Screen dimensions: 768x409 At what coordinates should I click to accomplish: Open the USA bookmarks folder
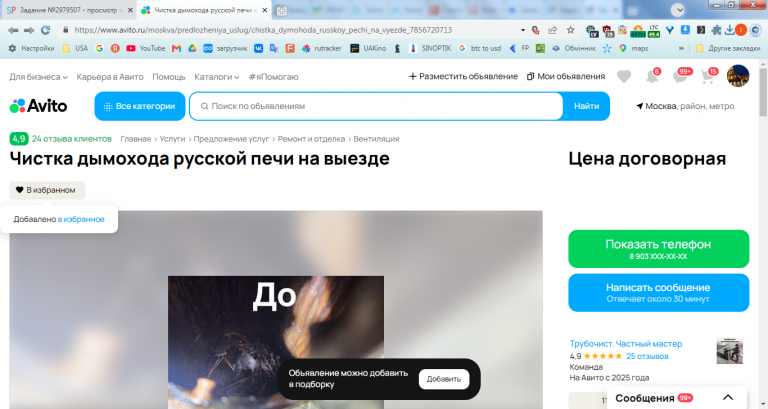pyautogui.click(x=75, y=48)
